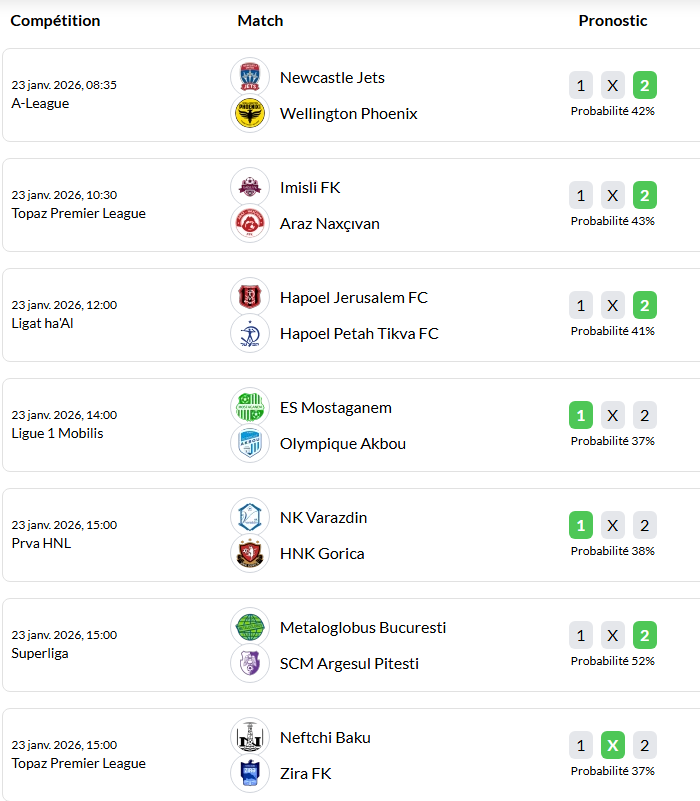Click the Pronostic column header
Image resolution: width=700 pixels, height=801 pixels.
pyautogui.click(x=612, y=21)
